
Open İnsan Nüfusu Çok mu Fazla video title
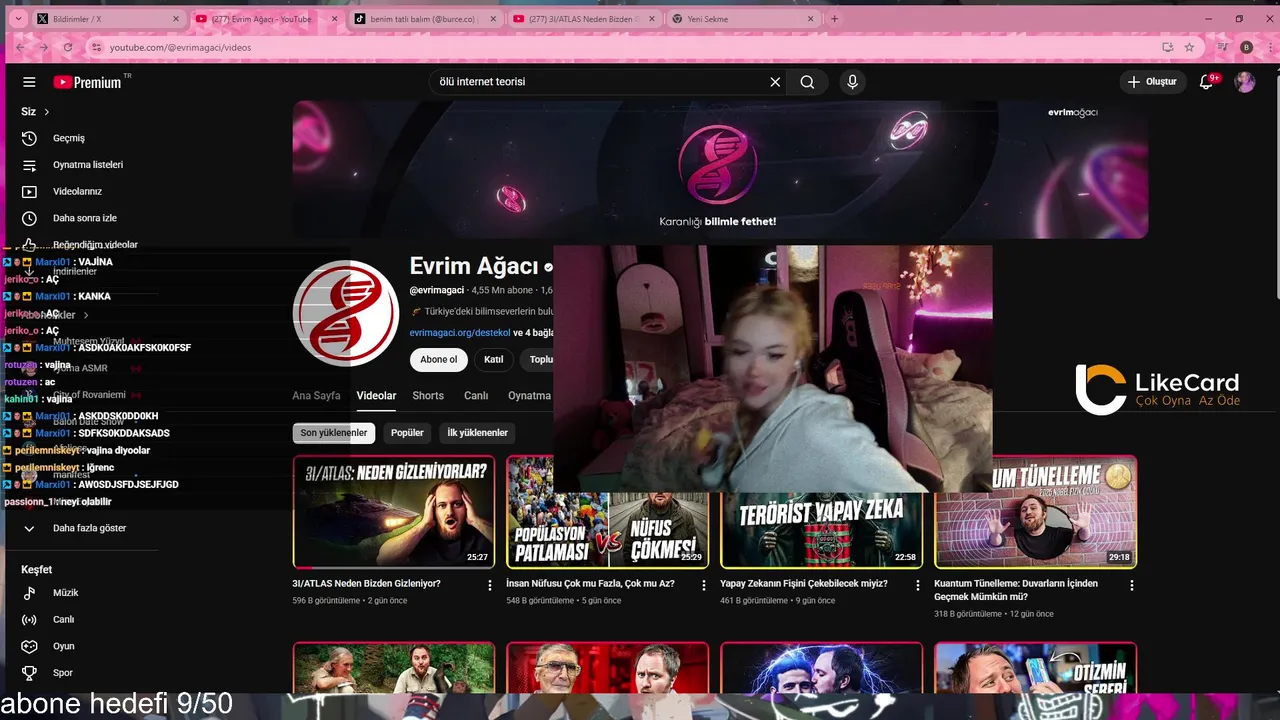pyautogui.click(x=590, y=583)
